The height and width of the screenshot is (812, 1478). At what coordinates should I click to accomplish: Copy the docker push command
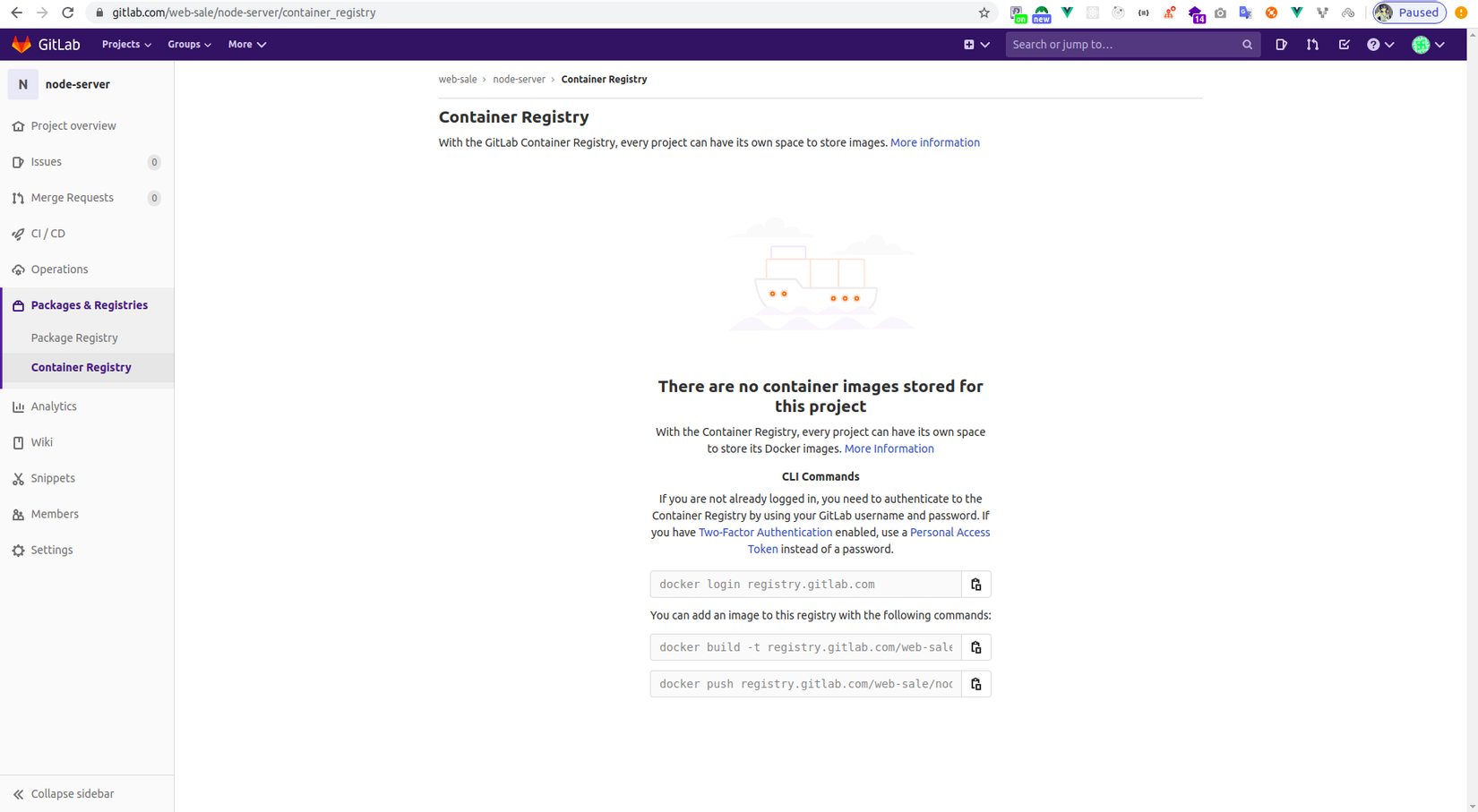click(976, 684)
